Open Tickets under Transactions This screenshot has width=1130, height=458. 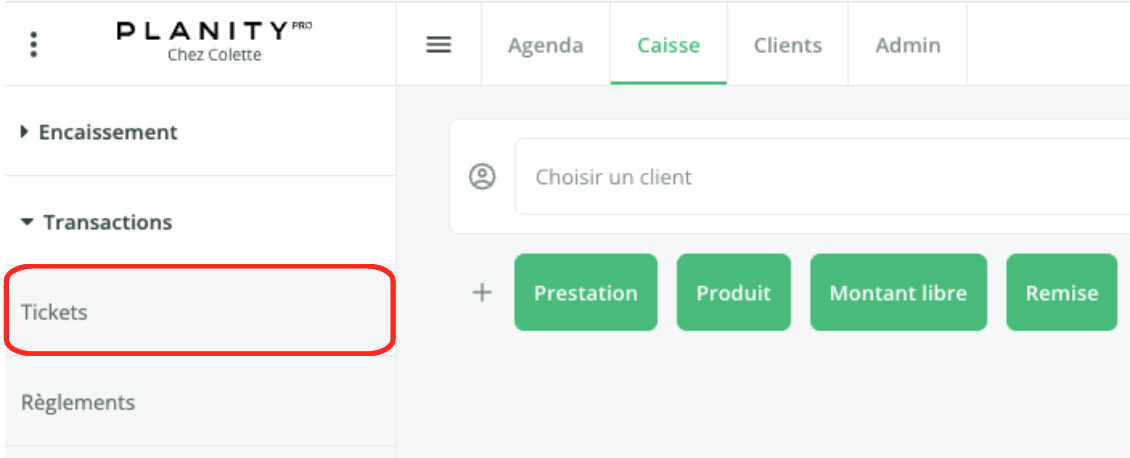200,311
